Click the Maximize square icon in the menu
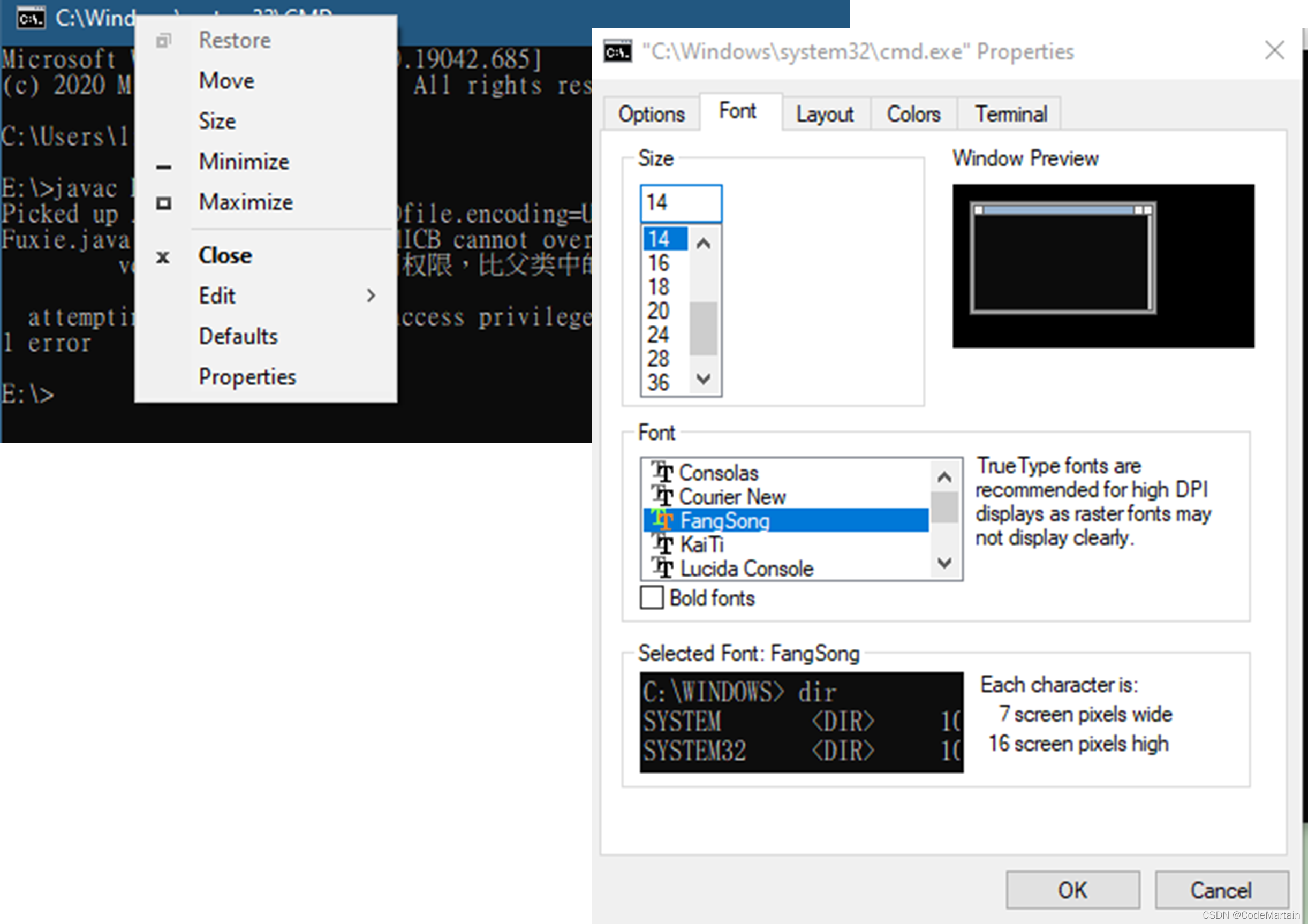Image resolution: width=1308 pixels, height=924 pixels. tap(163, 203)
